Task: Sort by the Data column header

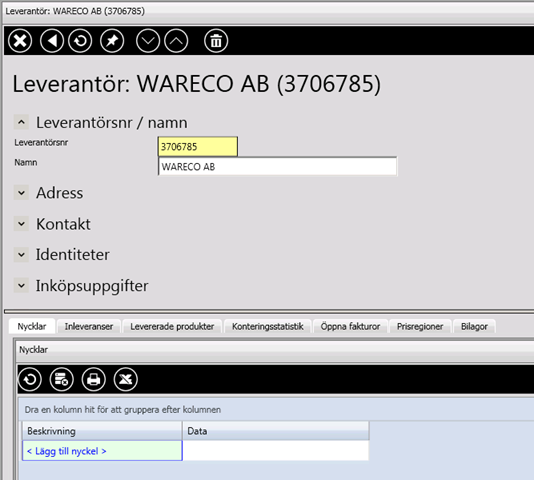Action: click(276, 431)
